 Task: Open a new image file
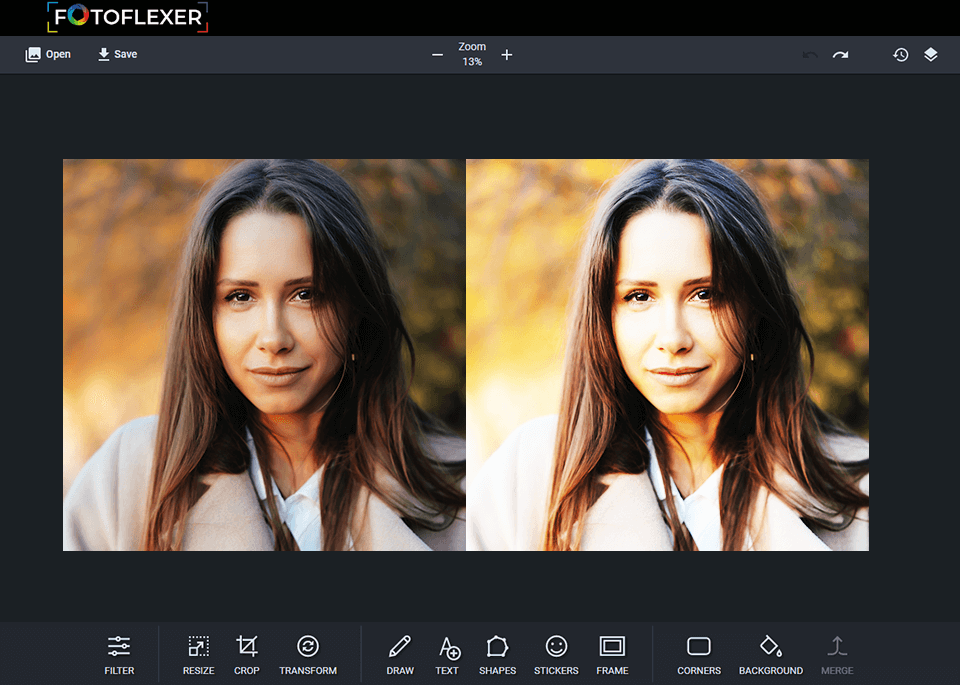click(x=47, y=54)
